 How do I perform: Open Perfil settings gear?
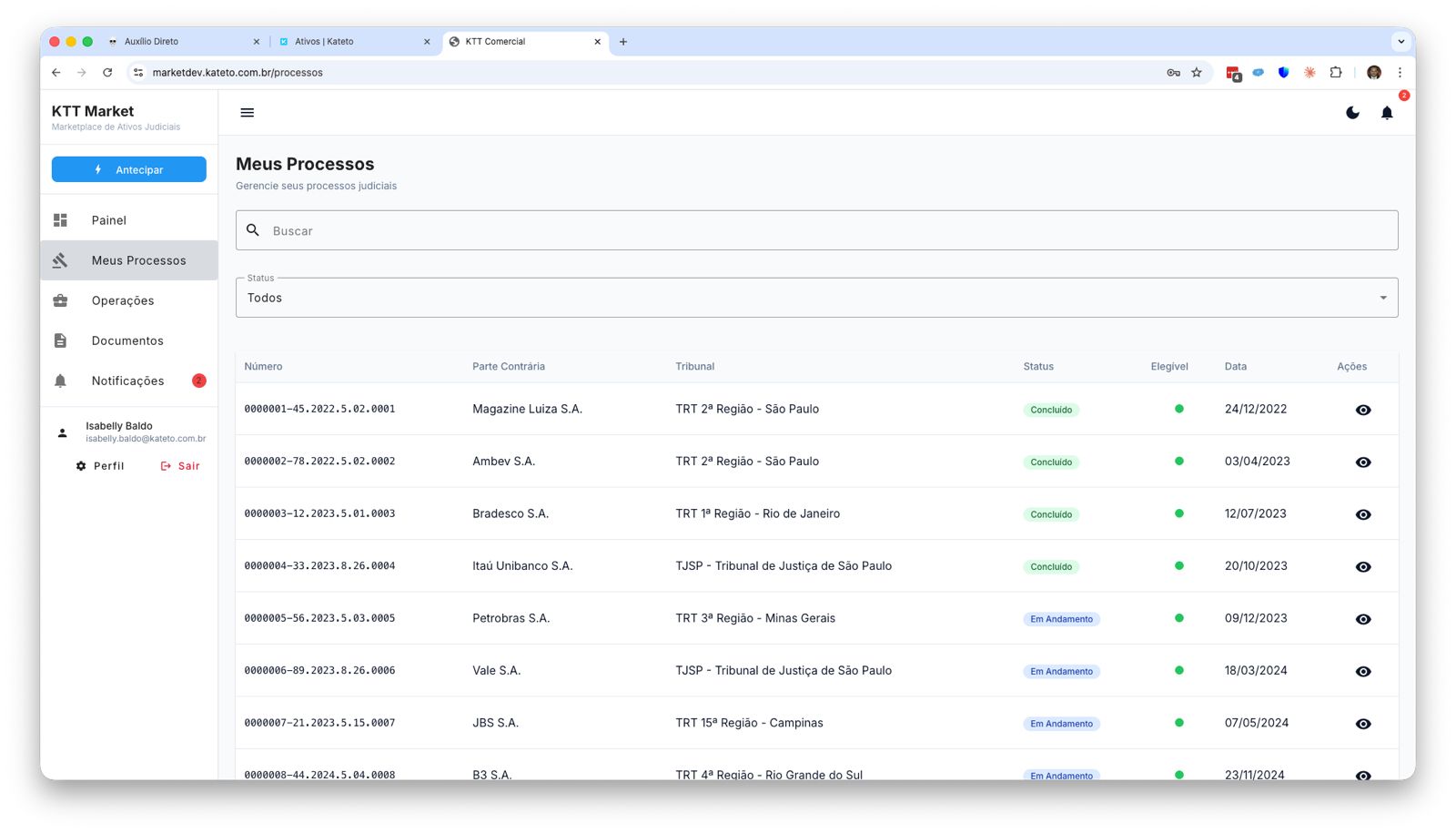click(x=81, y=466)
